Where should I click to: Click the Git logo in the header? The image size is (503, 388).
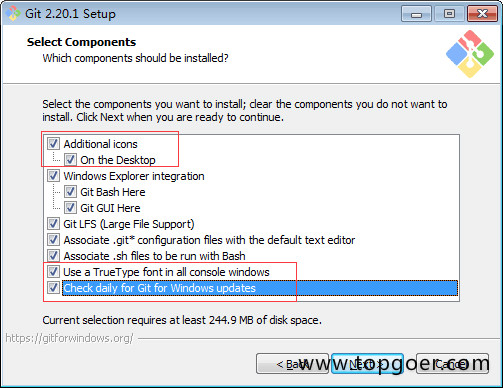(470, 54)
